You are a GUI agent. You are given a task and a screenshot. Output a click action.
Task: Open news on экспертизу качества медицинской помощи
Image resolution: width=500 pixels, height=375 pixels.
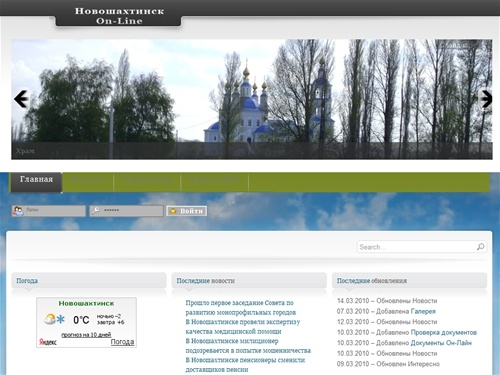tap(243, 327)
